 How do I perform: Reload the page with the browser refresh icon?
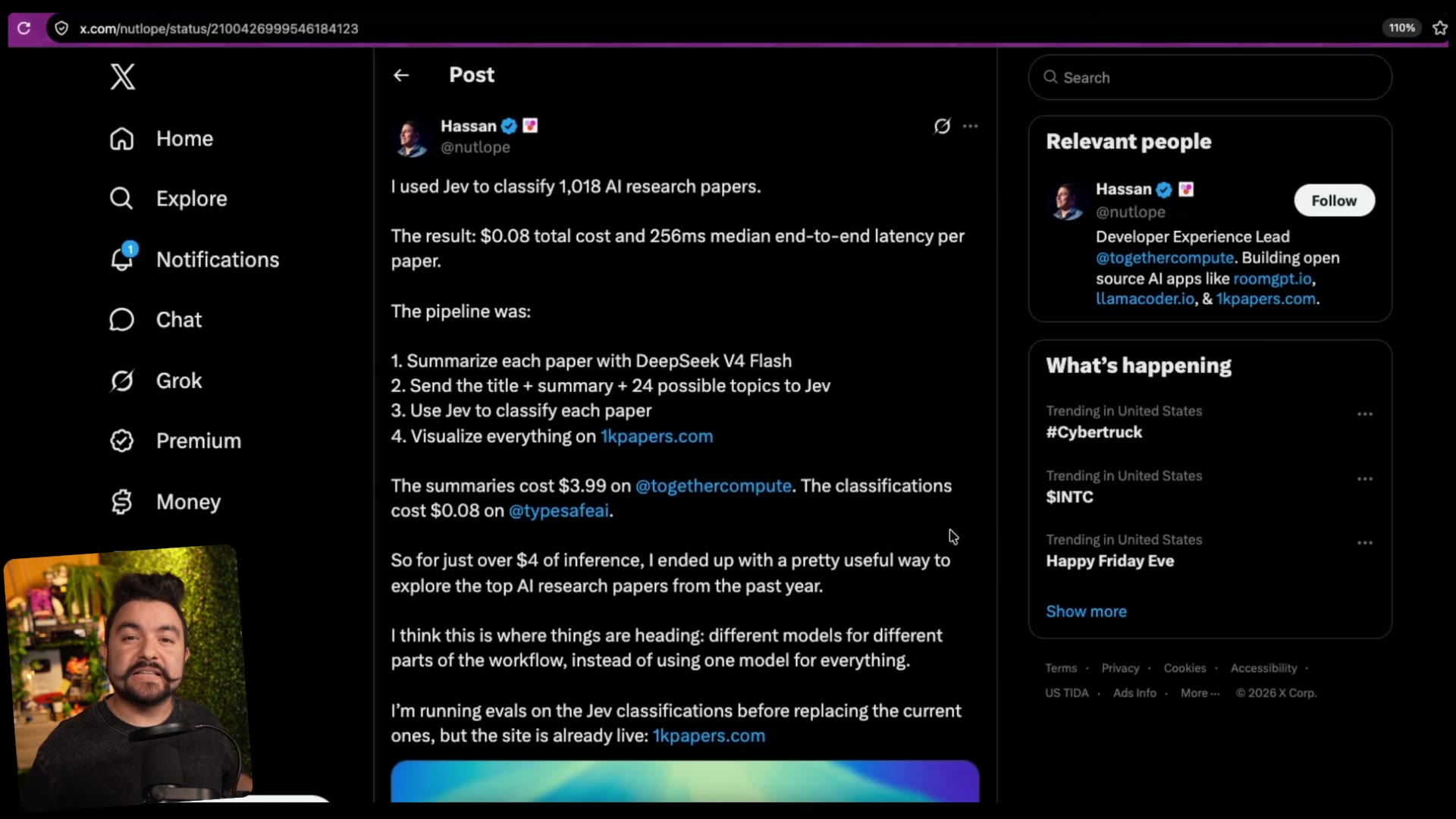(x=24, y=28)
